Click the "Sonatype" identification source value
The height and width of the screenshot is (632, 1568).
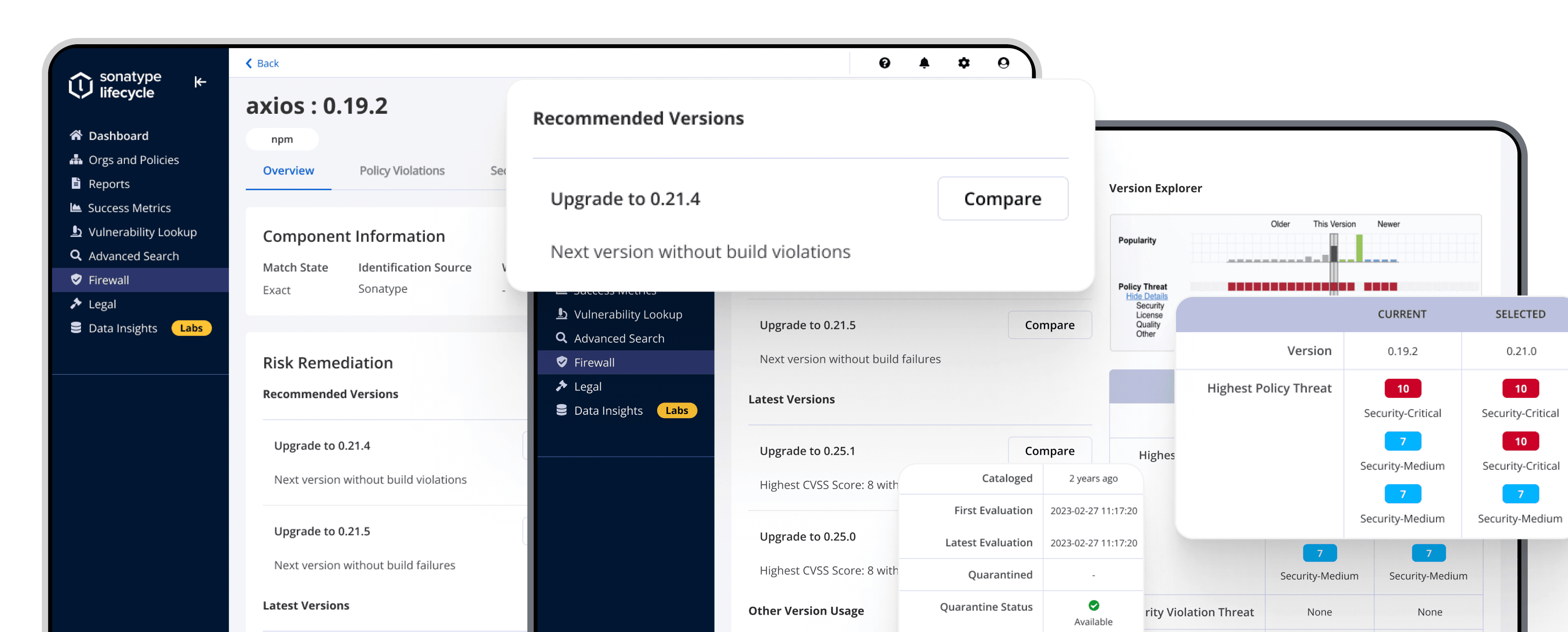(x=382, y=288)
